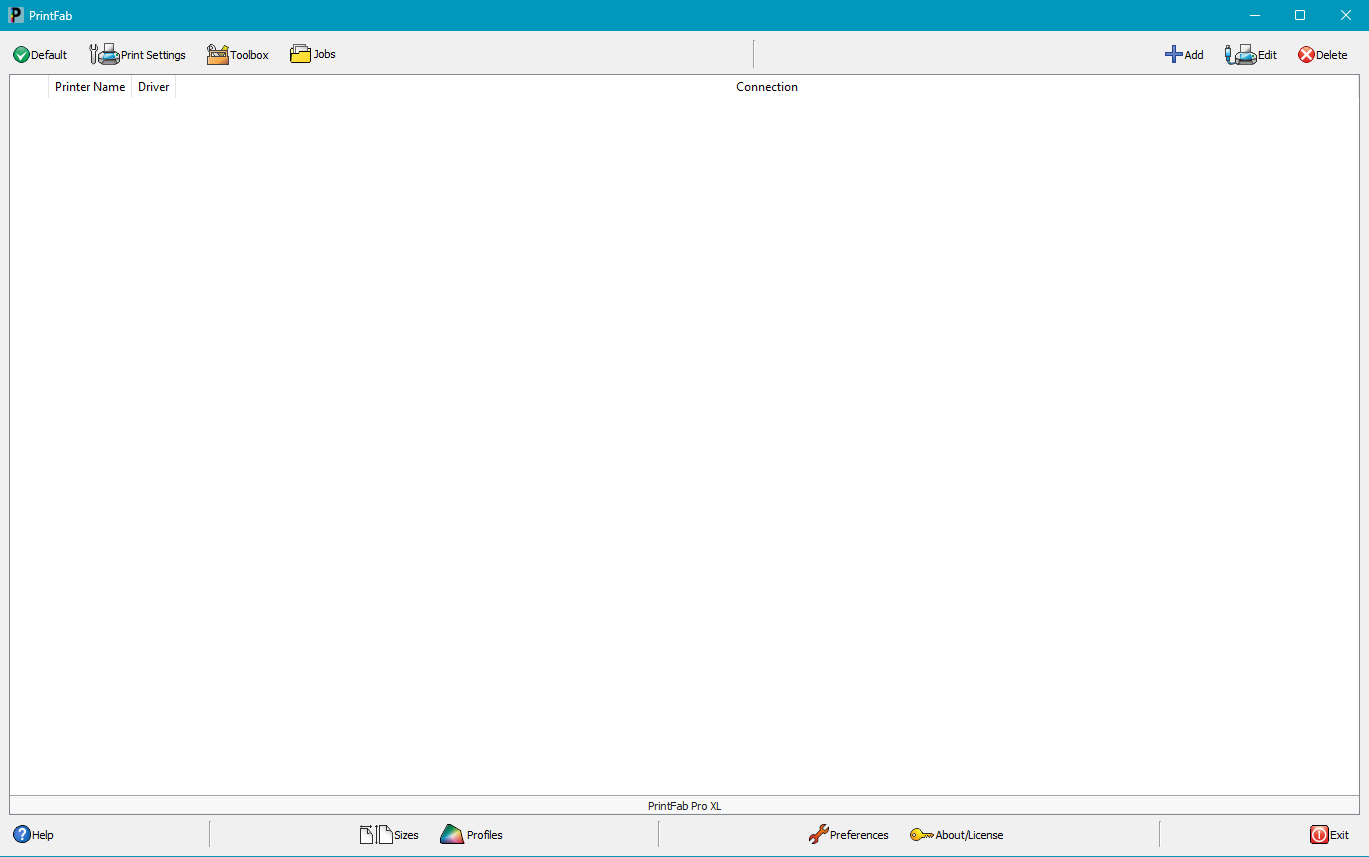Click the Default green checkmark button

[40, 55]
